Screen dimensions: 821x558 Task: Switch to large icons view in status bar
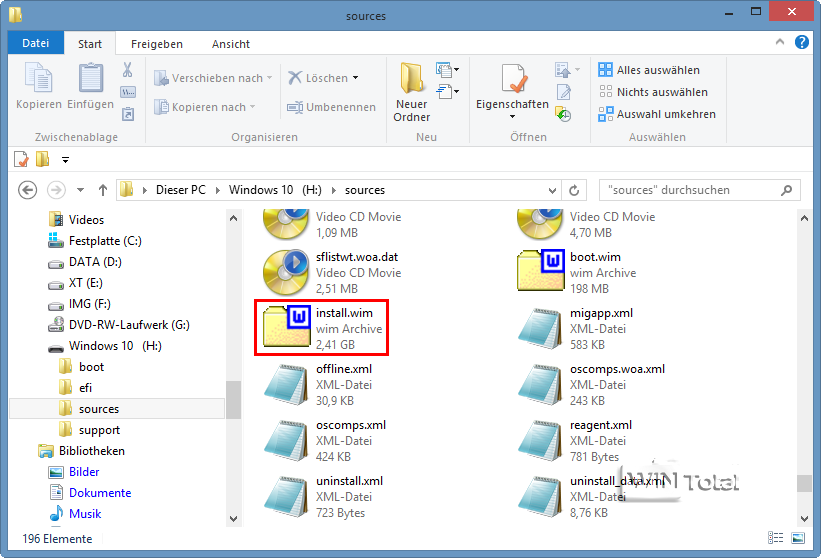798,538
